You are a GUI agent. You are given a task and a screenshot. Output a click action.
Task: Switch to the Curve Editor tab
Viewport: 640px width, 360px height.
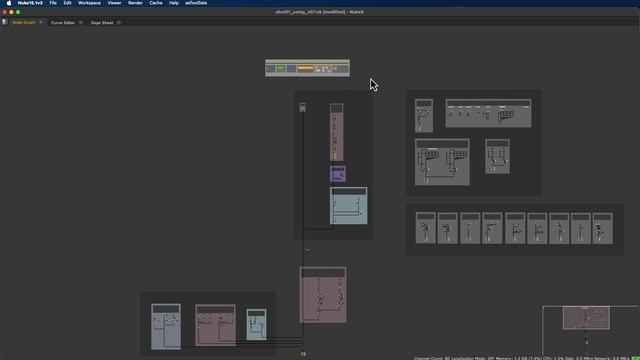(63, 22)
